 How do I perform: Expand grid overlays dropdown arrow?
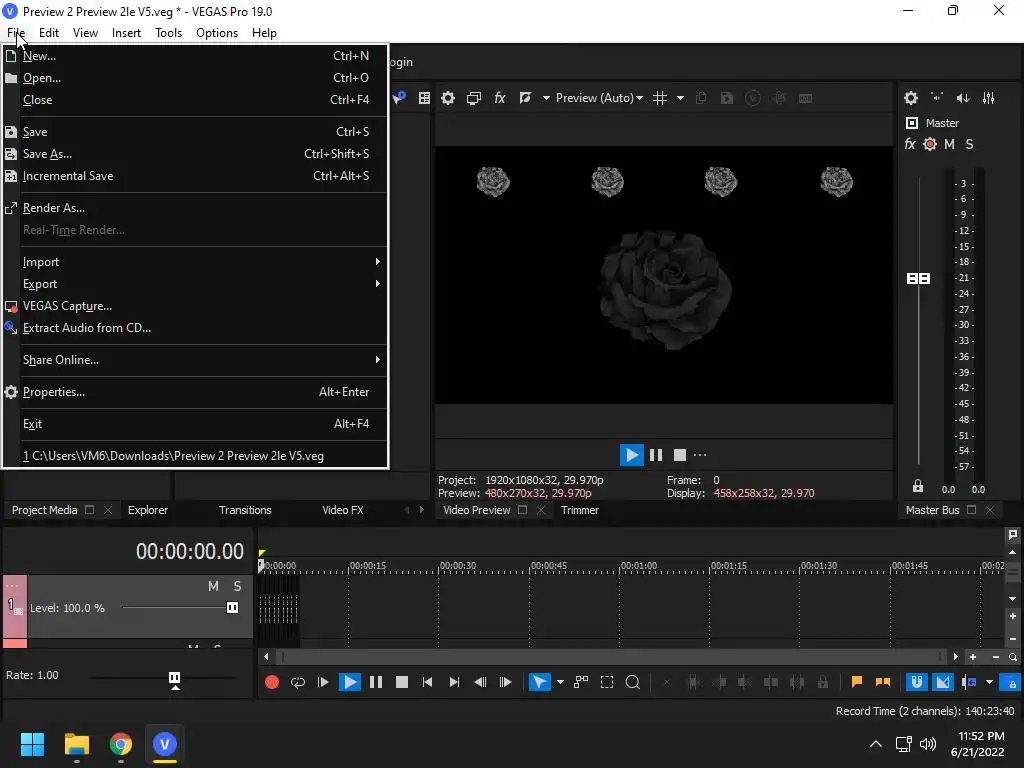(x=680, y=98)
